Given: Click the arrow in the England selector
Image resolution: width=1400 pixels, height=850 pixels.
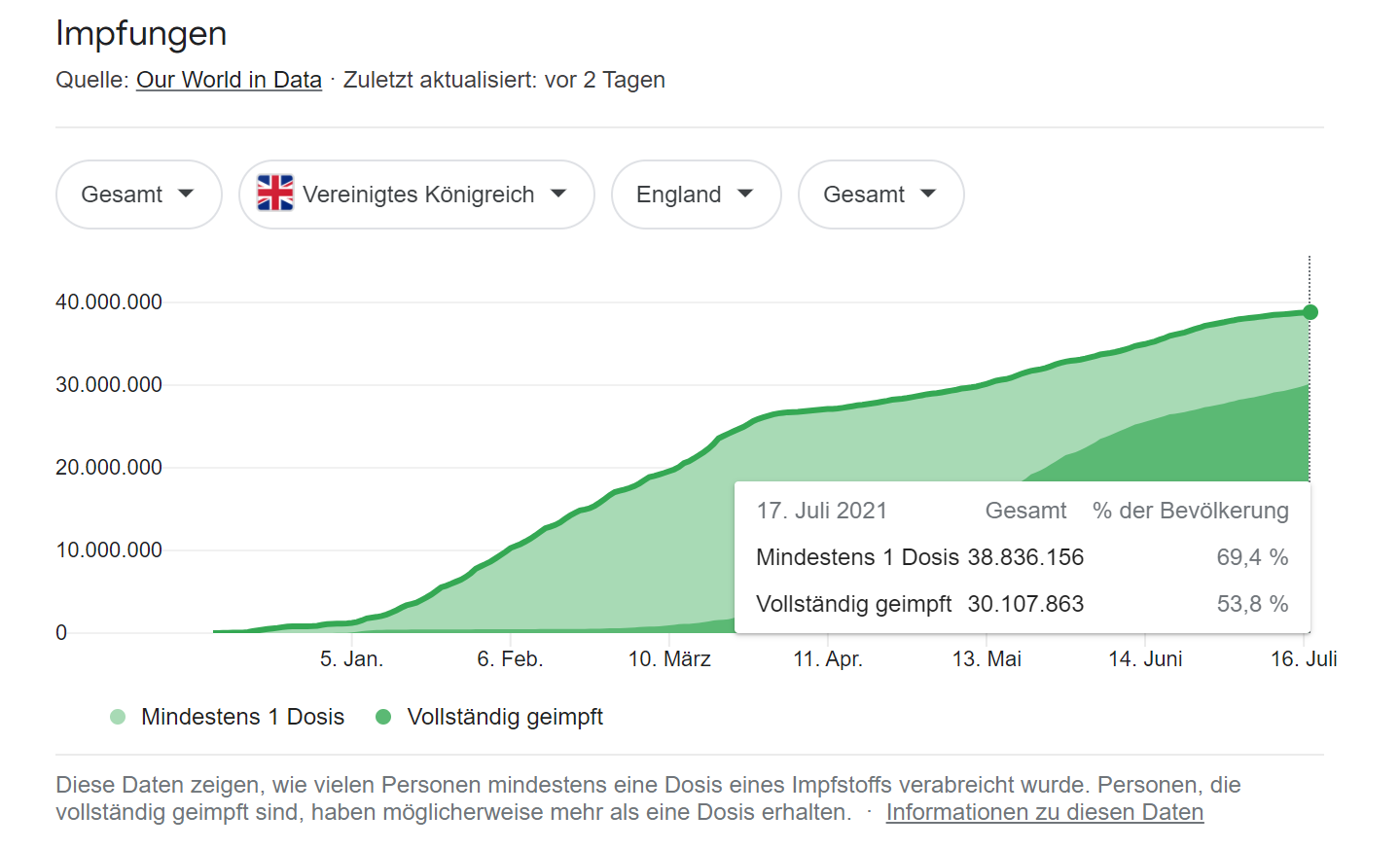Looking at the screenshot, I should 745,194.
